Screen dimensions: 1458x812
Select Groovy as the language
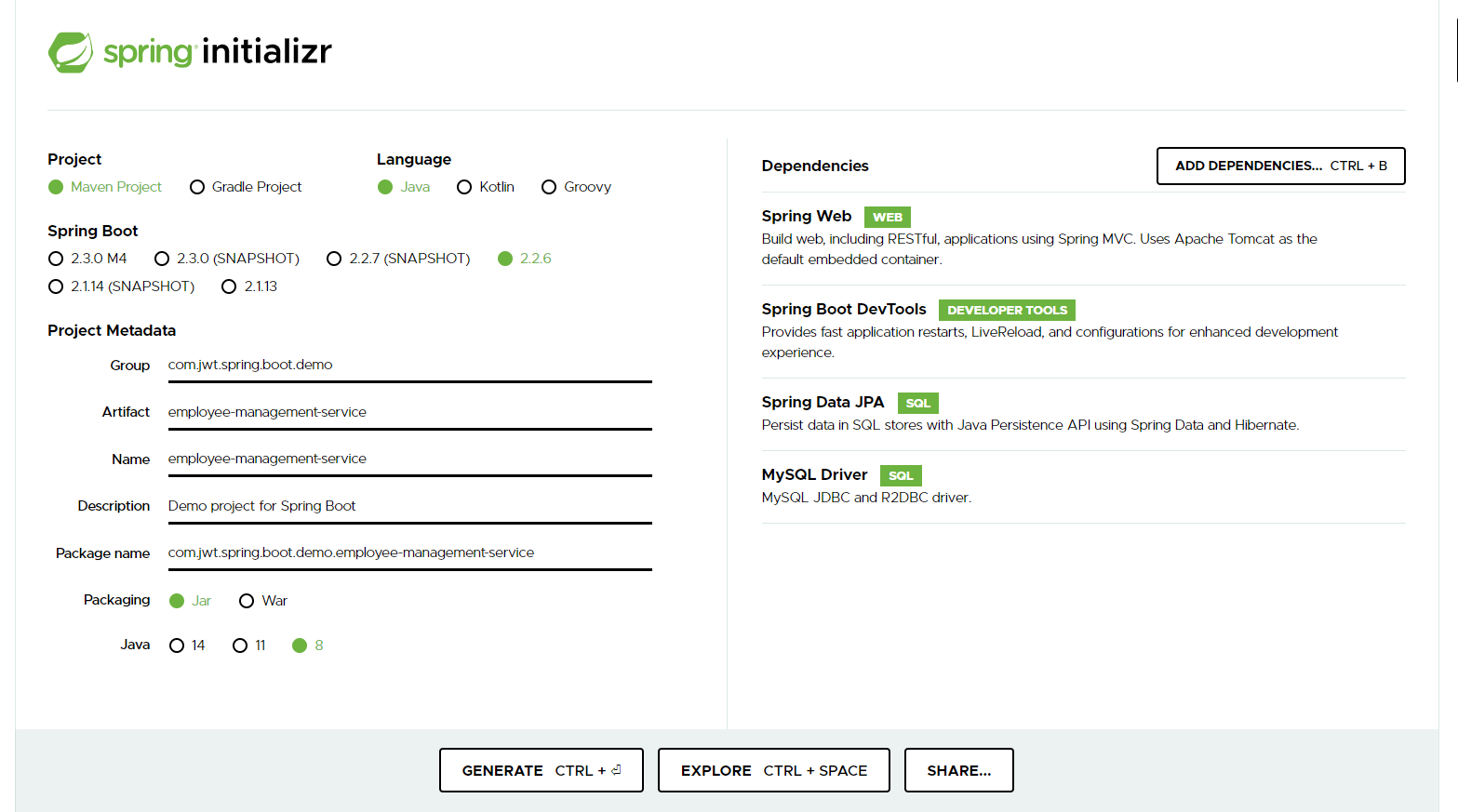548,187
